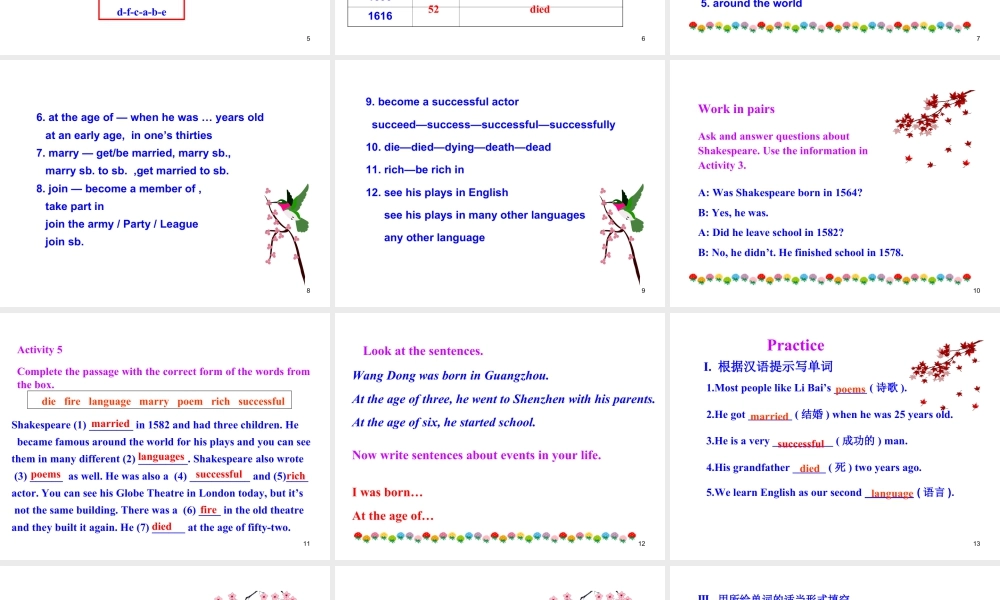Viewport: 1000px width, 600px height.
Task: Click the hummingbird image on slide 9
Action: [621, 223]
